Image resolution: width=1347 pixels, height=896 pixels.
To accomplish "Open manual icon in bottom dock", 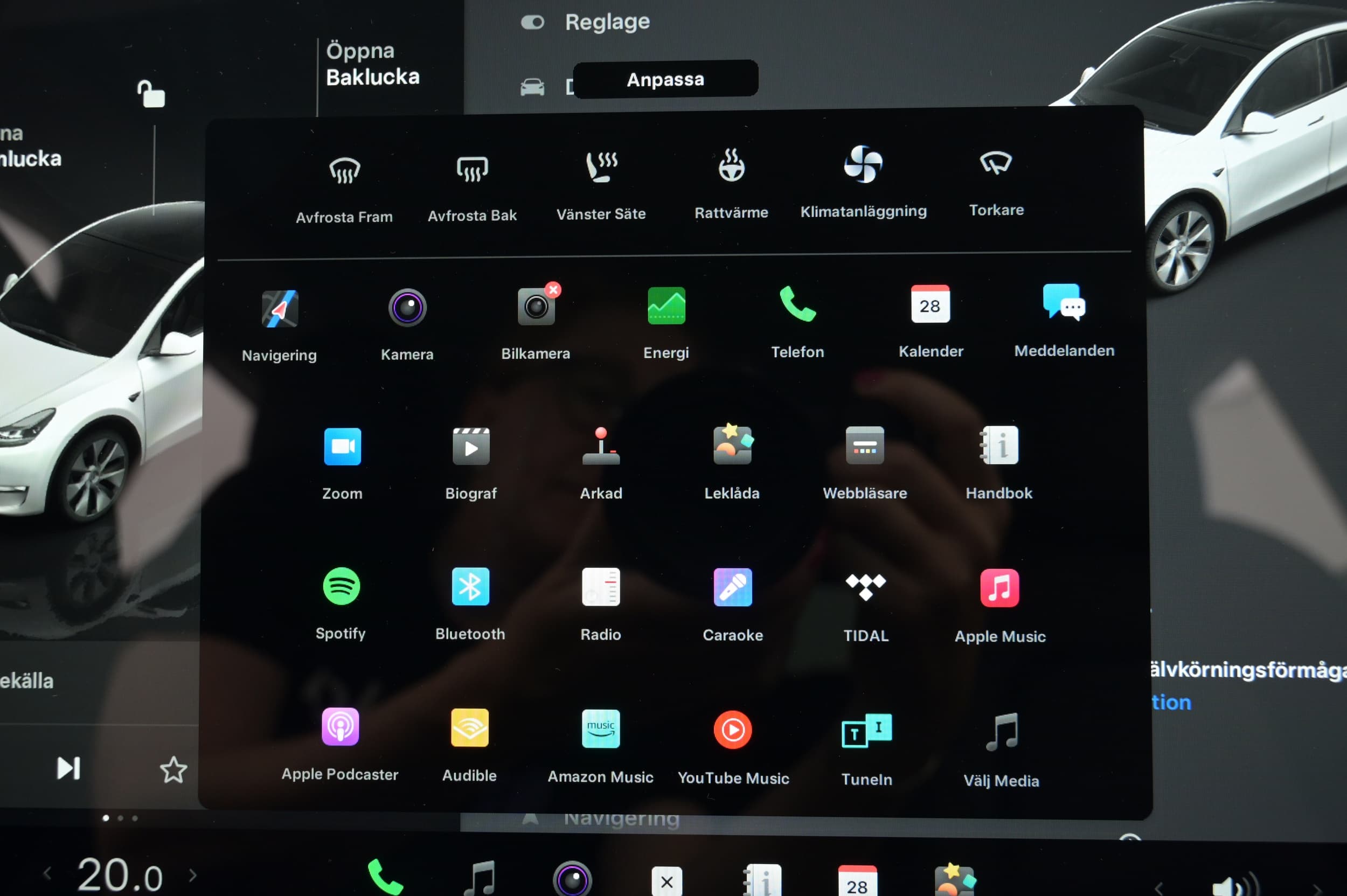I will click(762, 880).
